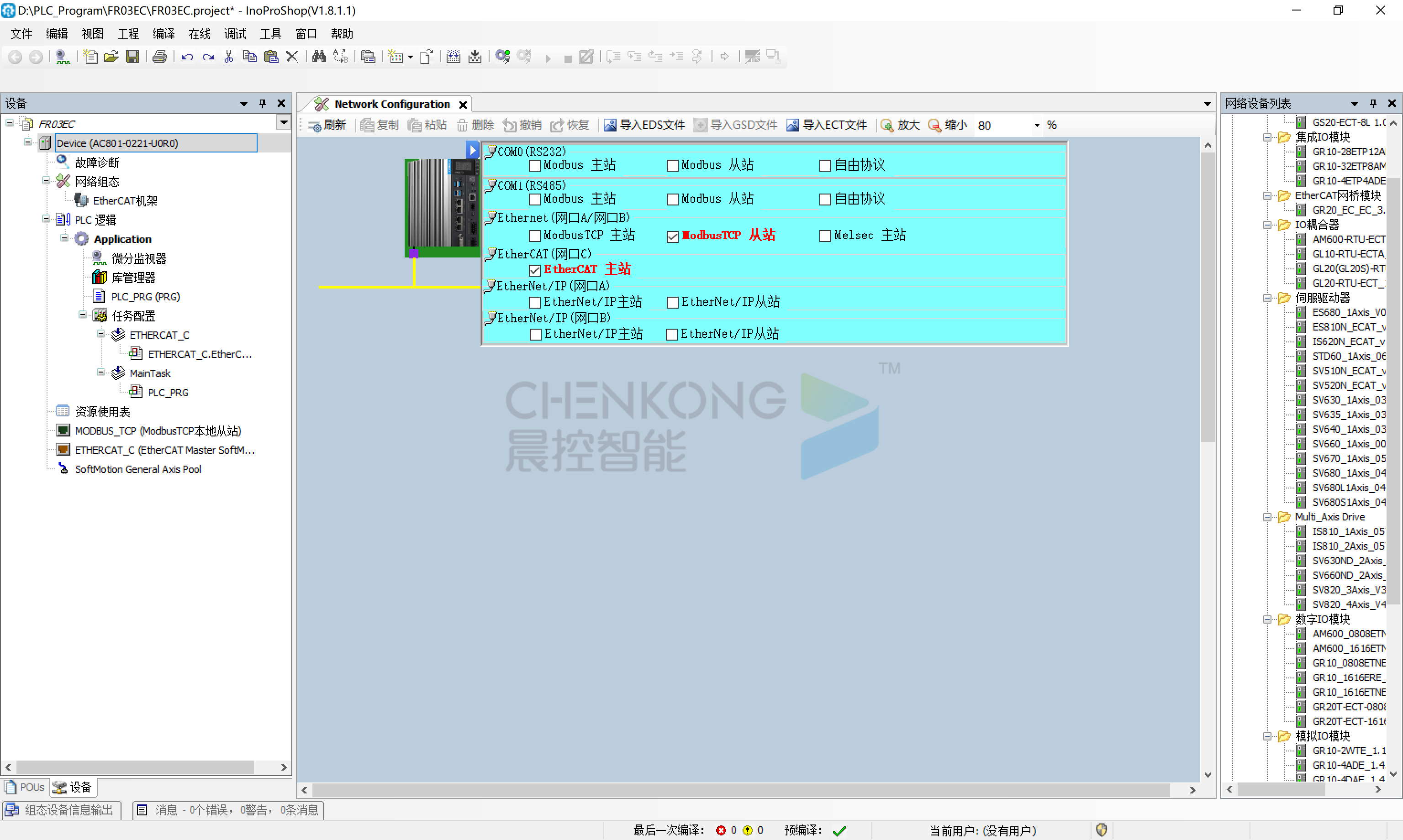
Task: Collapse the 任务配置 tree node
Action: tap(83, 315)
